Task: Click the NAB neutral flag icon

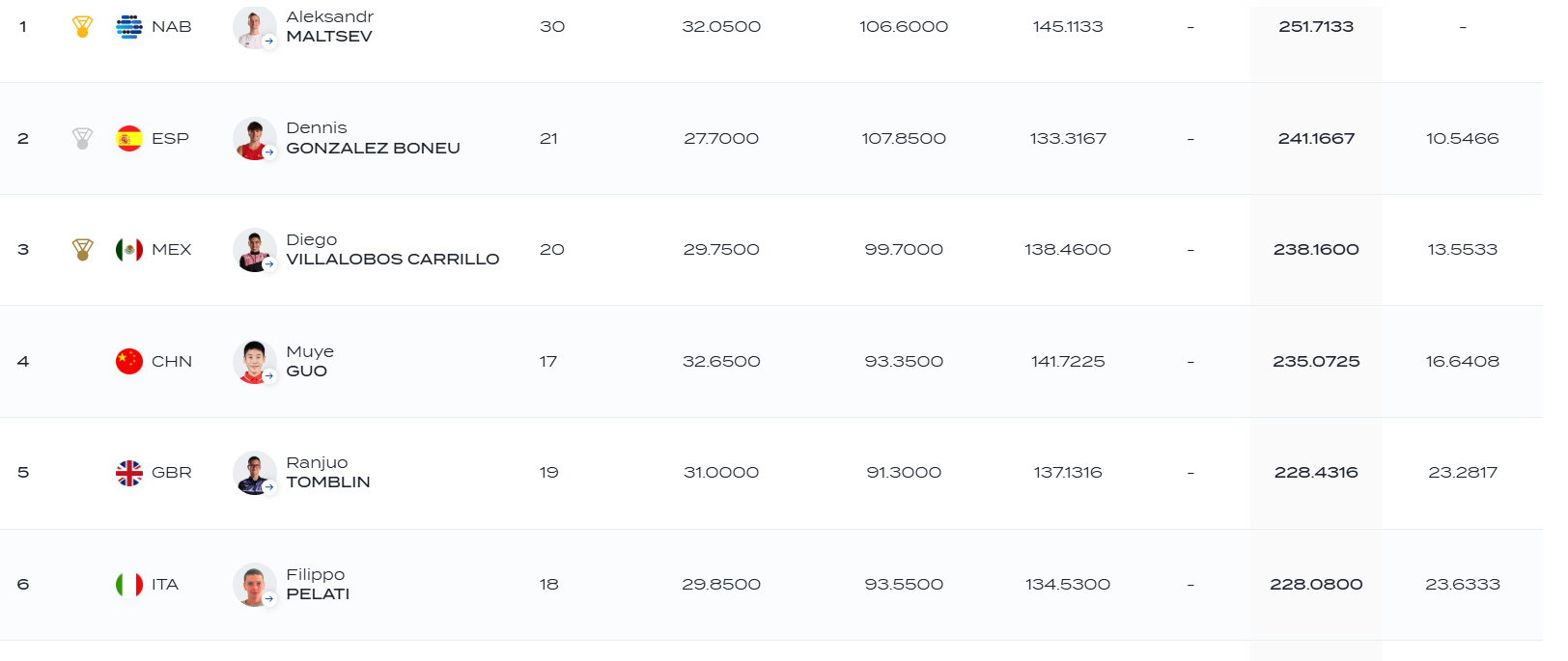Action: point(129,27)
